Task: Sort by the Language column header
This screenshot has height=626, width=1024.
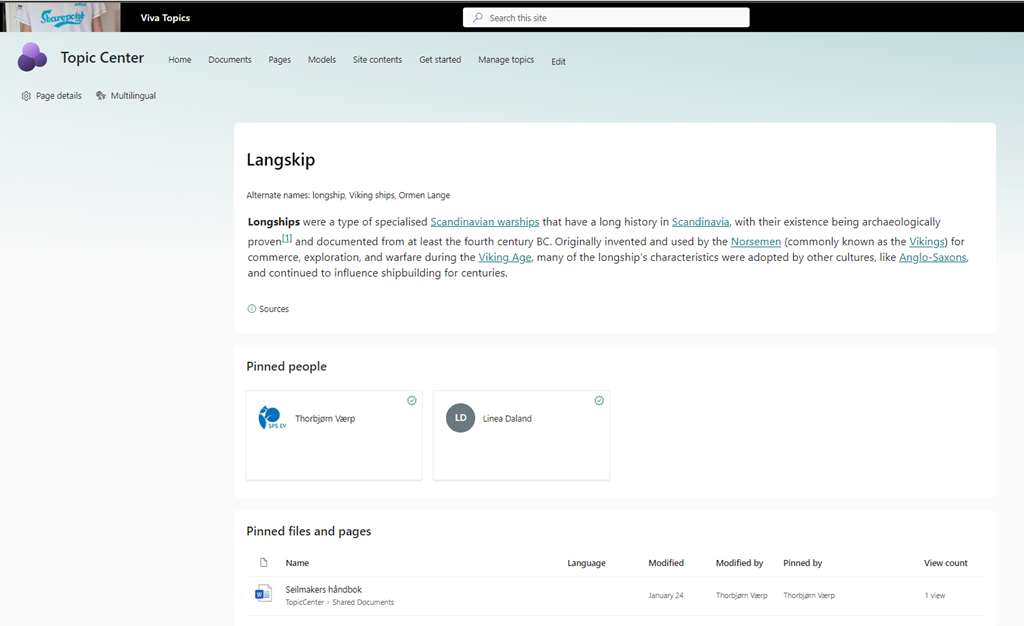Action: (586, 563)
